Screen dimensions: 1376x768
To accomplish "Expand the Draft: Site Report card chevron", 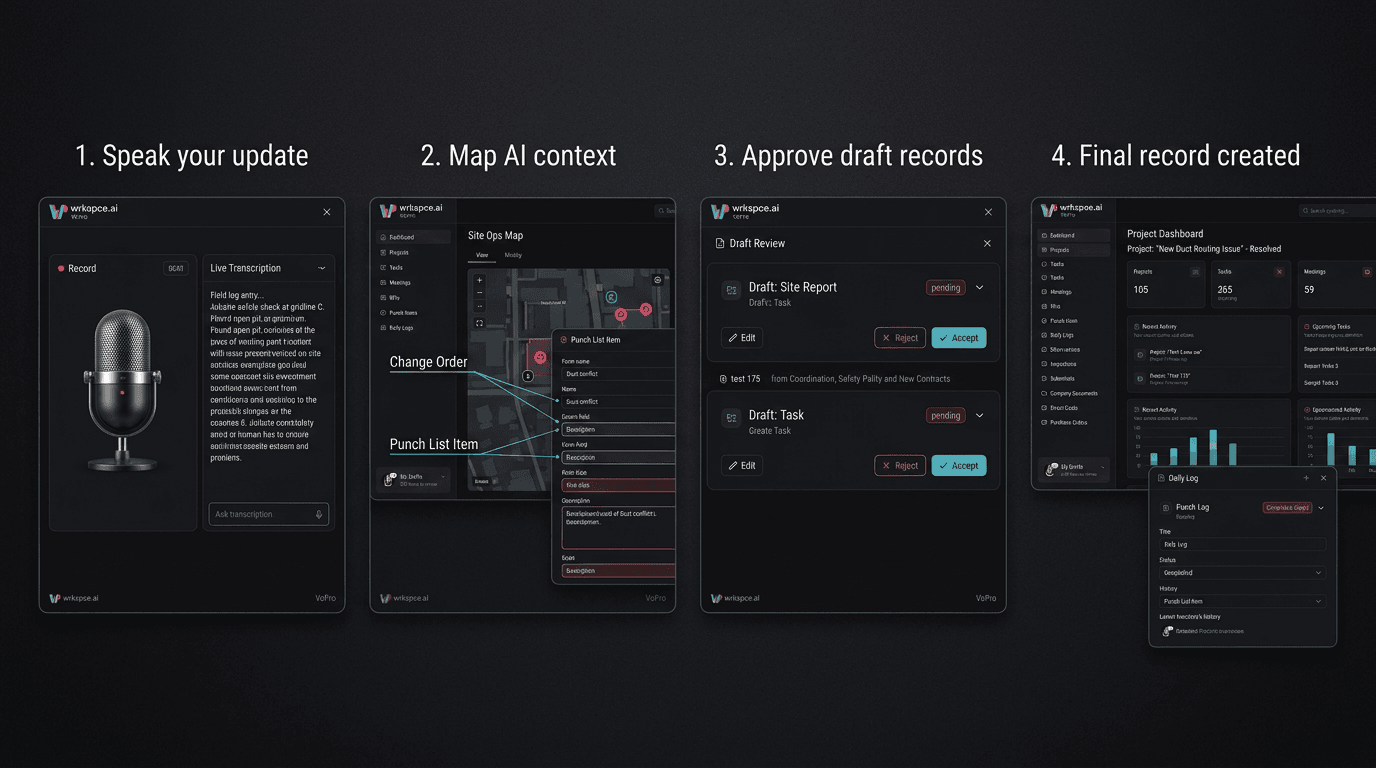I will click(979, 288).
